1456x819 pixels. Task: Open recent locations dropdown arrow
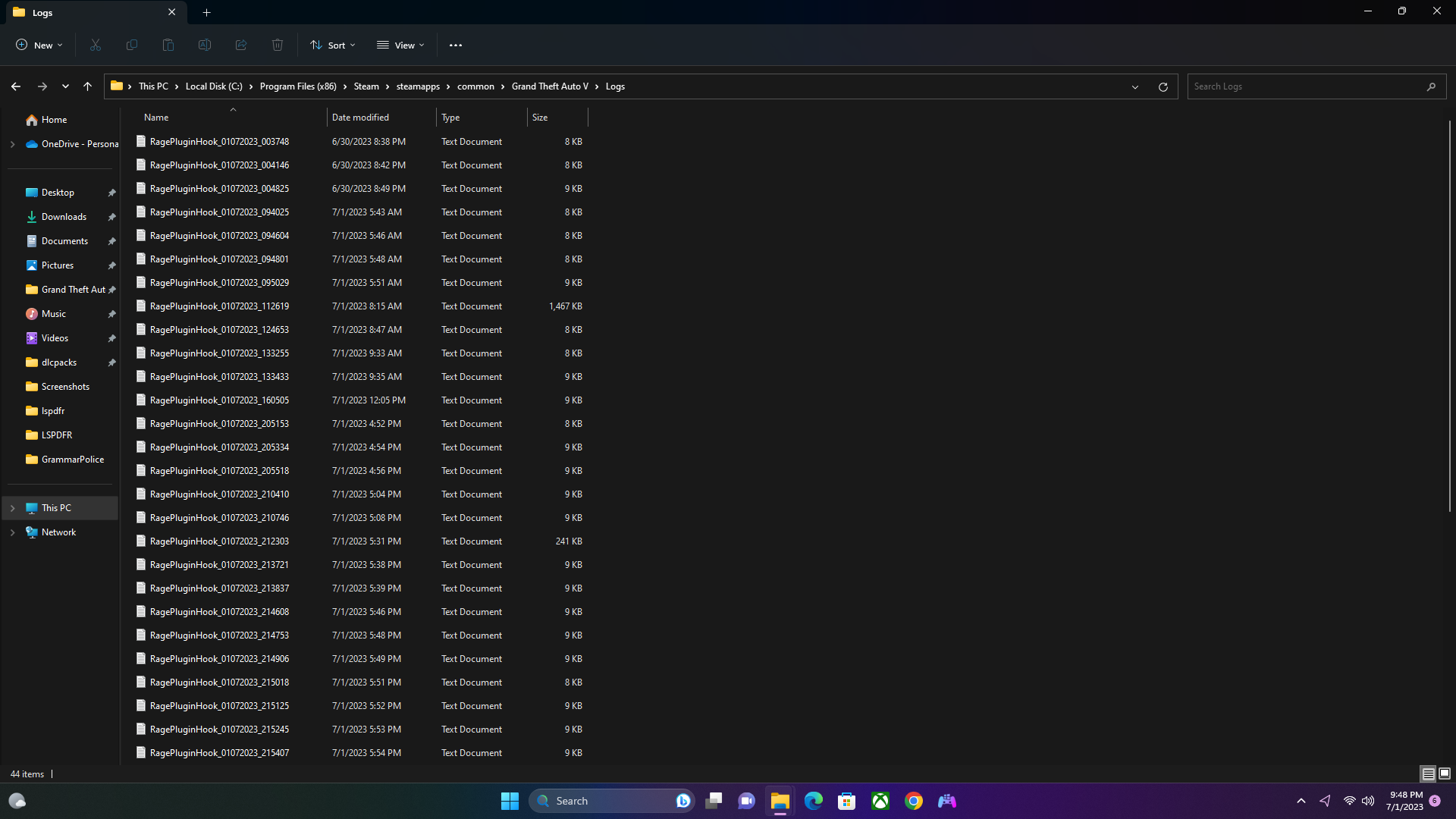(65, 86)
